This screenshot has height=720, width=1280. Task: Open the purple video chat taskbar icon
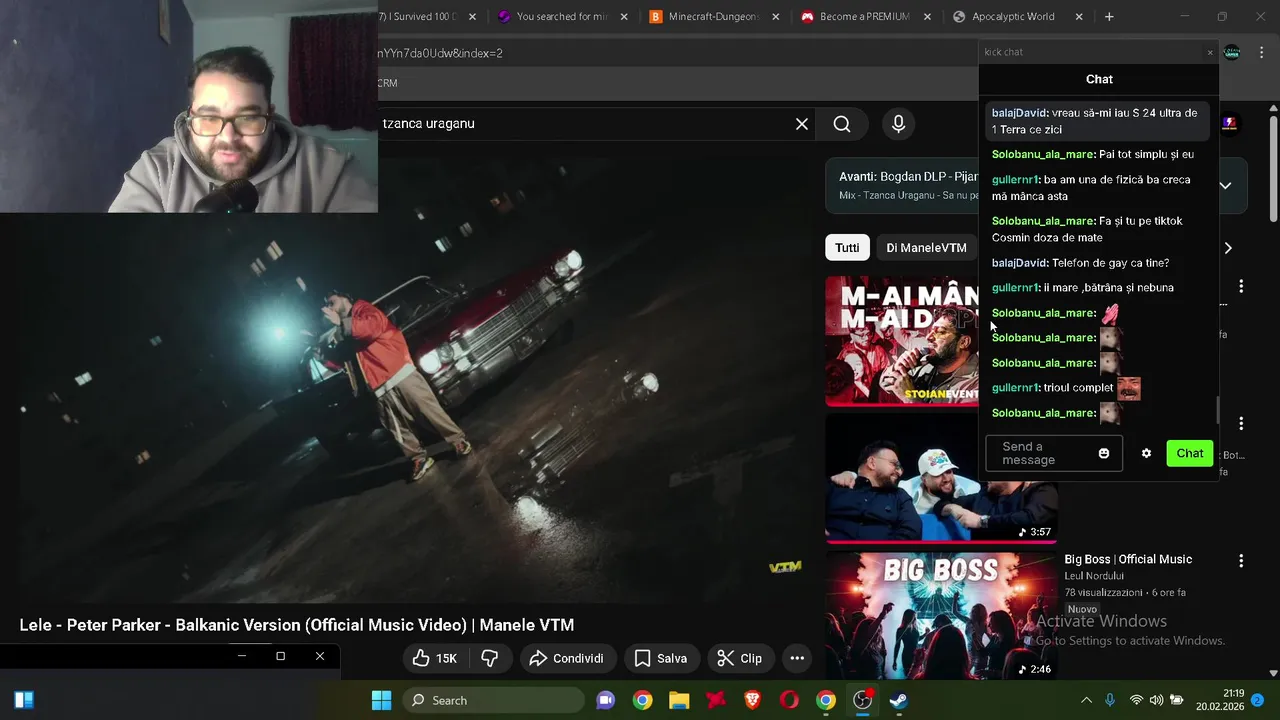point(605,700)
